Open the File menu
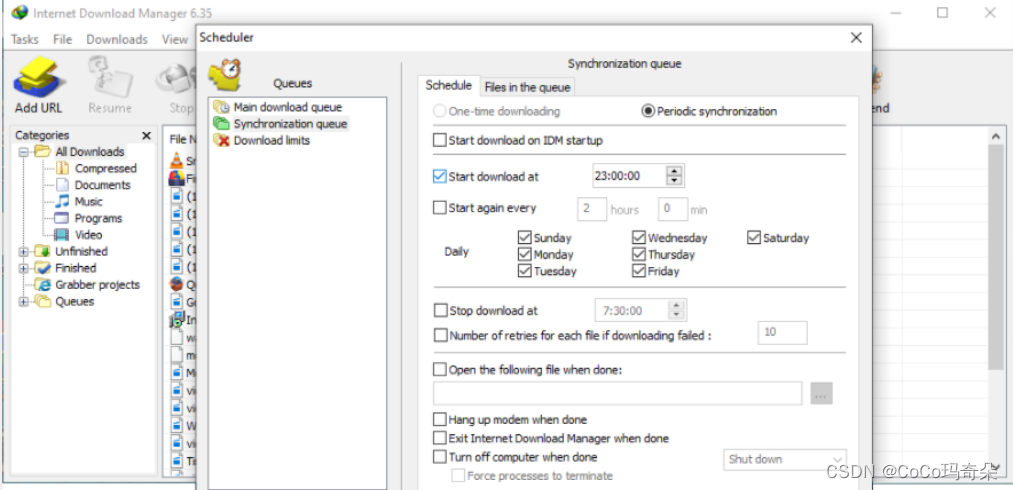Viewport: 1013px width, 490px height. click(x=63, y=39)
